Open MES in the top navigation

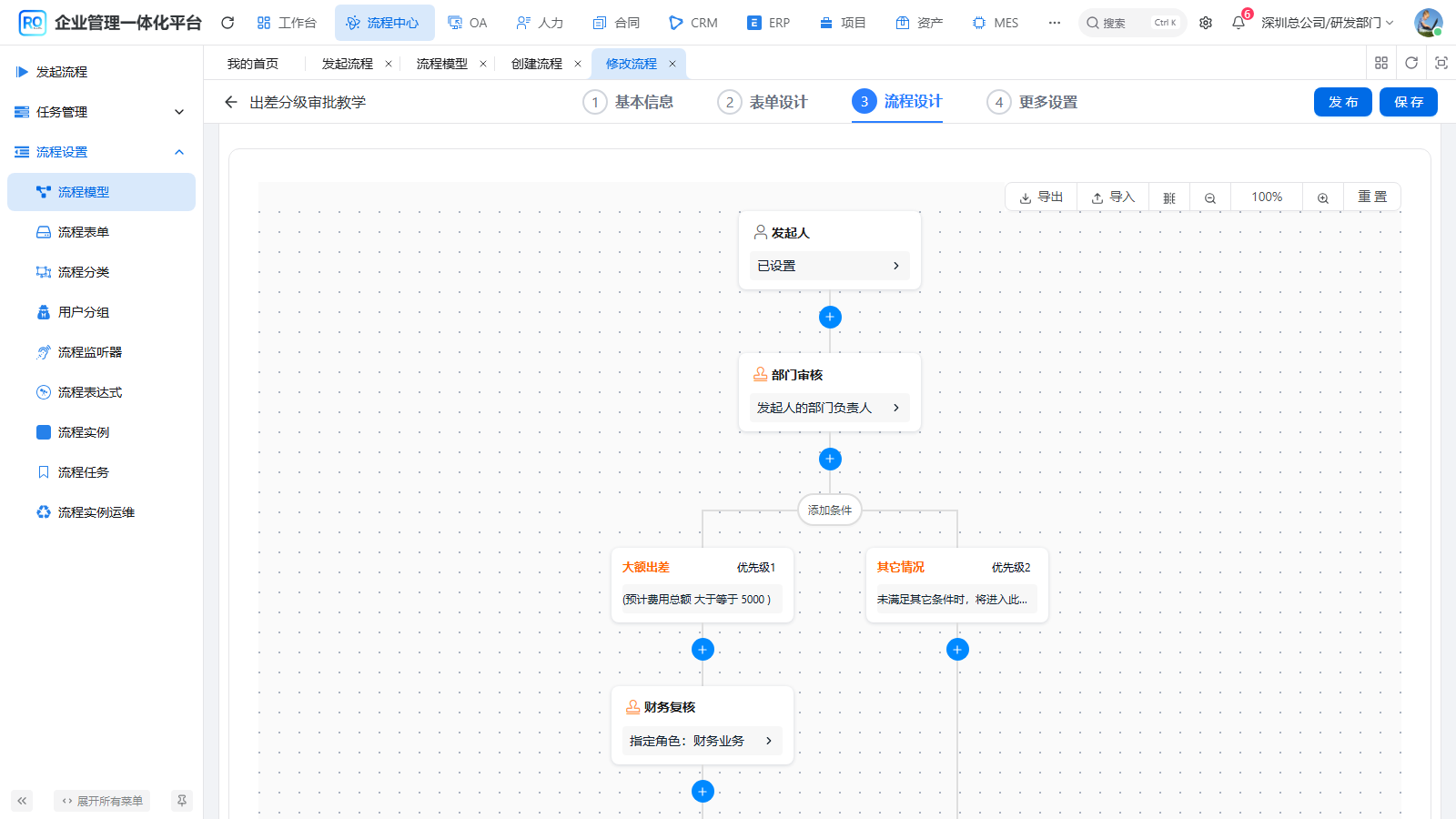[996, 23]
